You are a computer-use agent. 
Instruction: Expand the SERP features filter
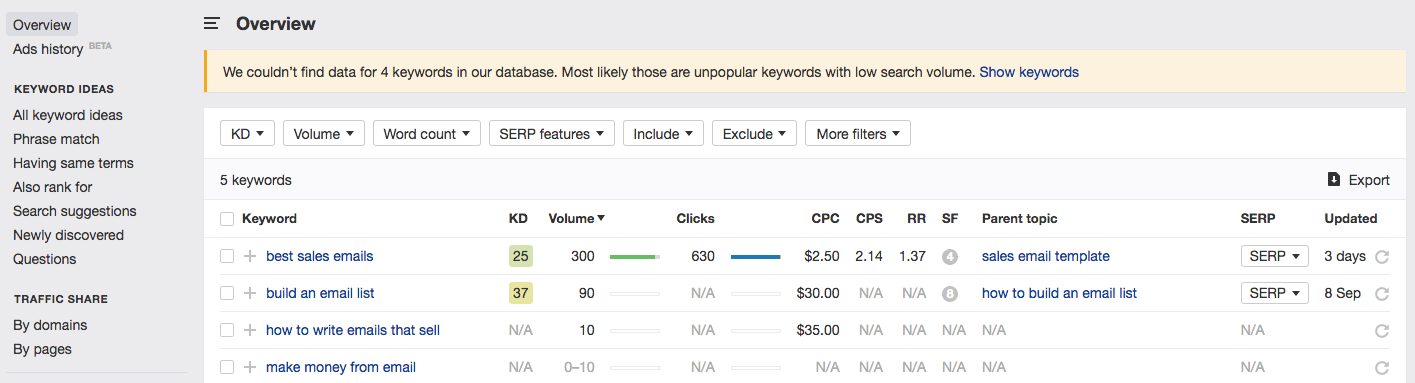pyautogui.click(x=552, y=134)
